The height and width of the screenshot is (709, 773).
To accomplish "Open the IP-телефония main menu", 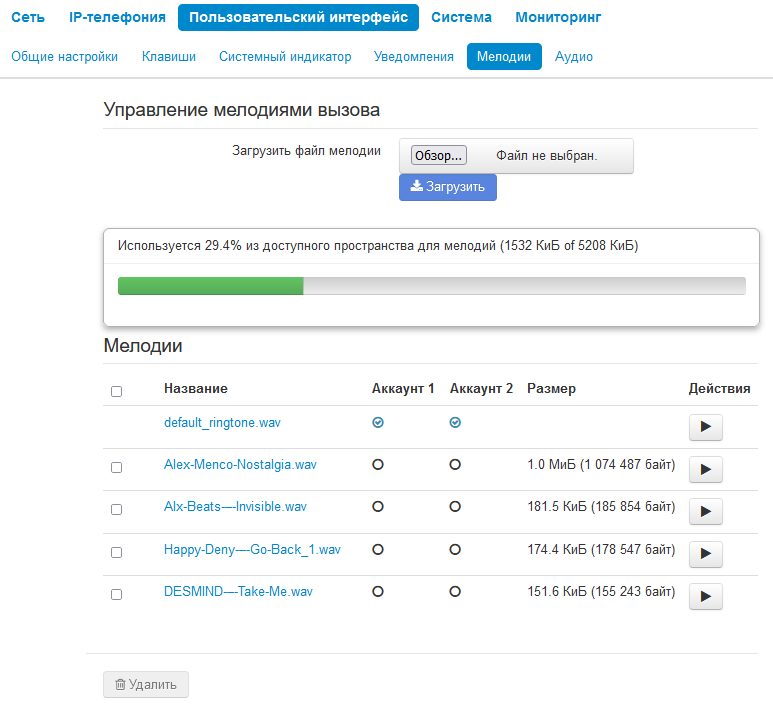I will pyautogui.click(x=117, y=17).
